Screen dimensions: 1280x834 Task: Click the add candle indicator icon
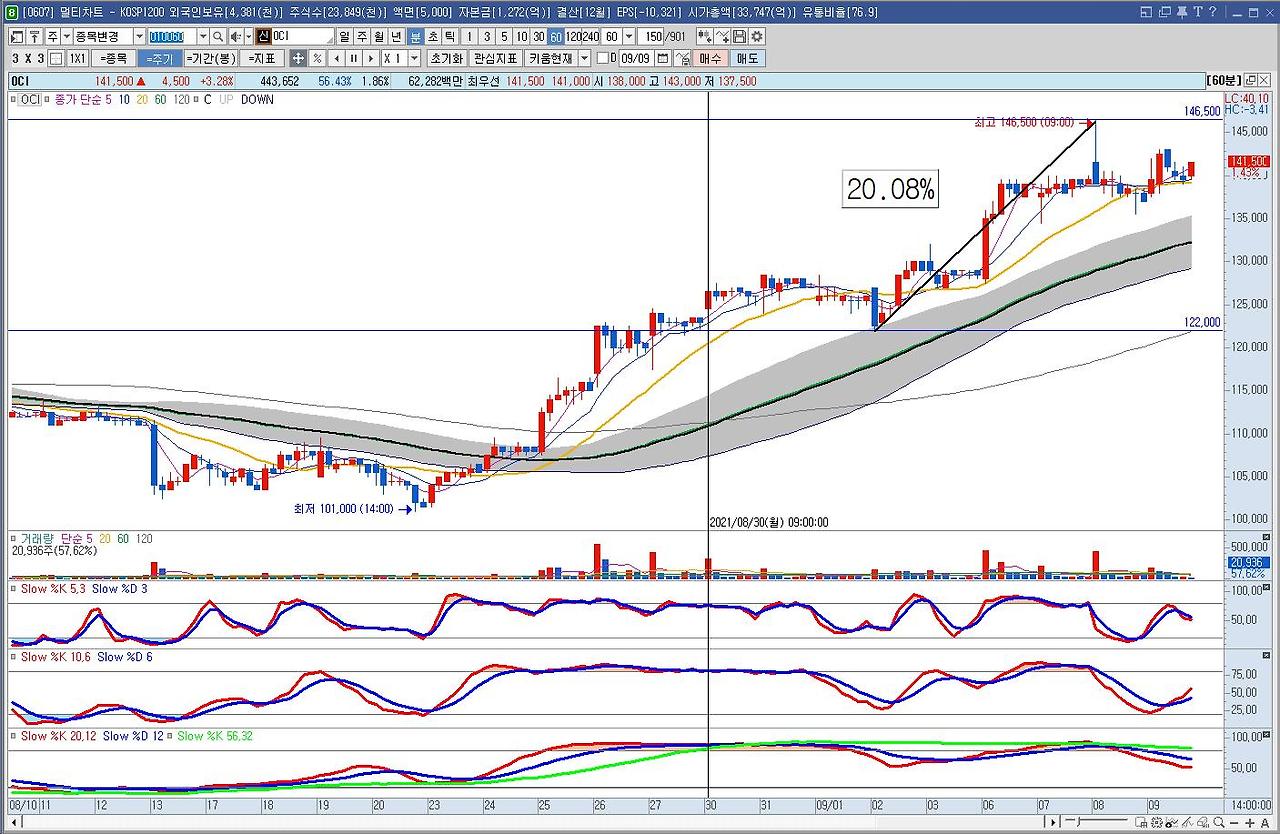click(704, 36)
